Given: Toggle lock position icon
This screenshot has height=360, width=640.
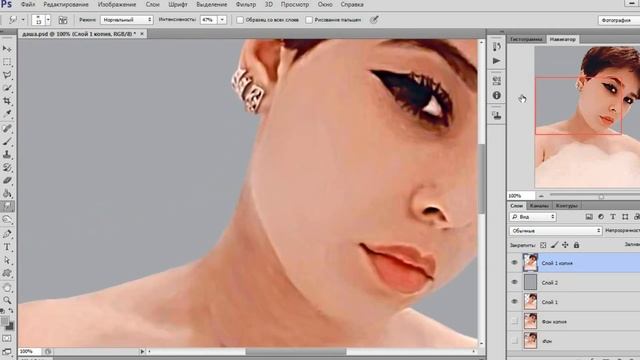Looking at the screenshot, I should (x=565, y=245).
